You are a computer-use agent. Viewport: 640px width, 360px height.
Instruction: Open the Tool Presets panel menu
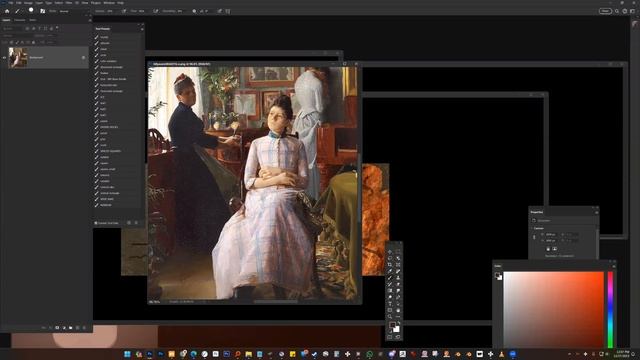click(142, 29)
